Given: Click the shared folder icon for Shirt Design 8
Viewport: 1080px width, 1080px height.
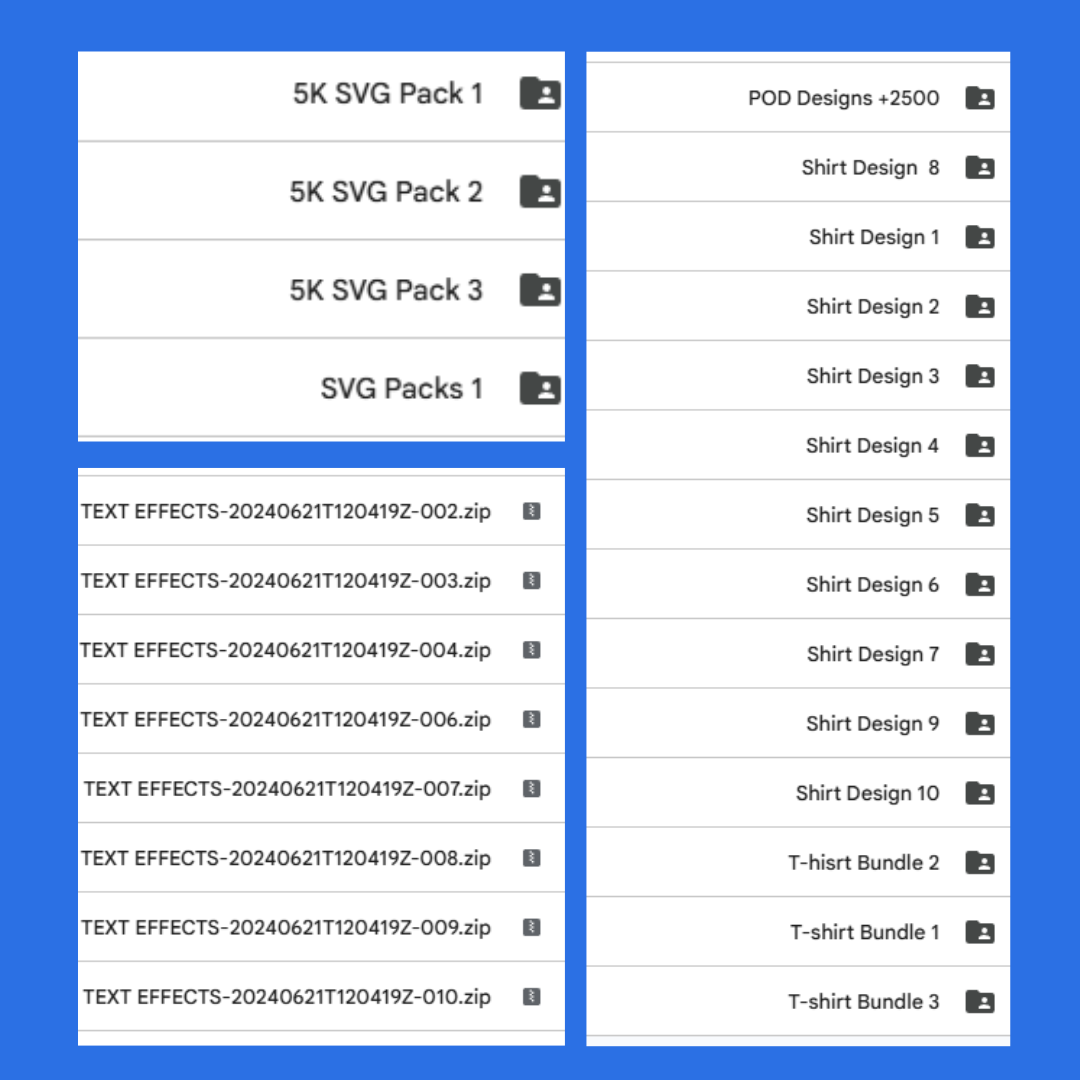Looking at the screenshot, I should [979, 167].
